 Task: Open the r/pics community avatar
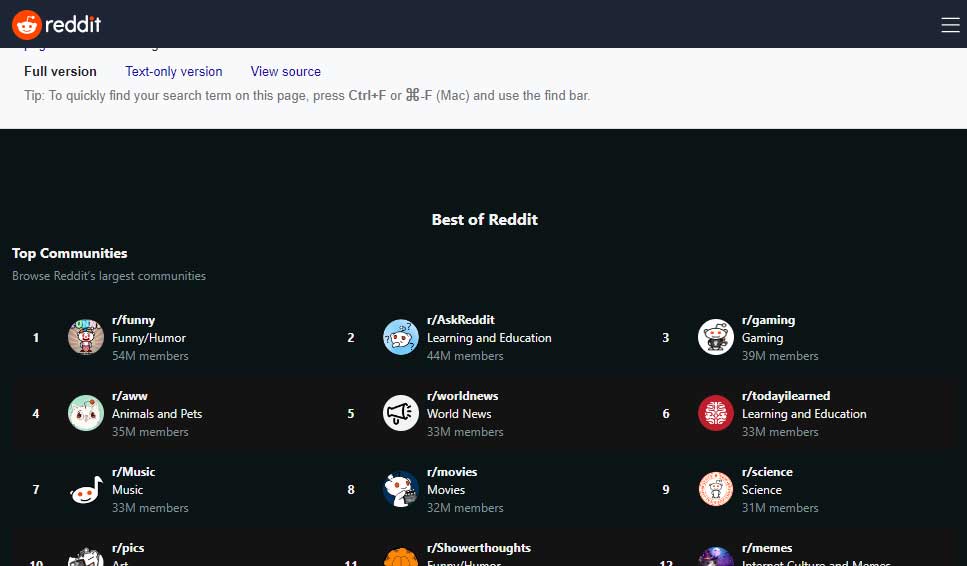[x=86, y=556]
